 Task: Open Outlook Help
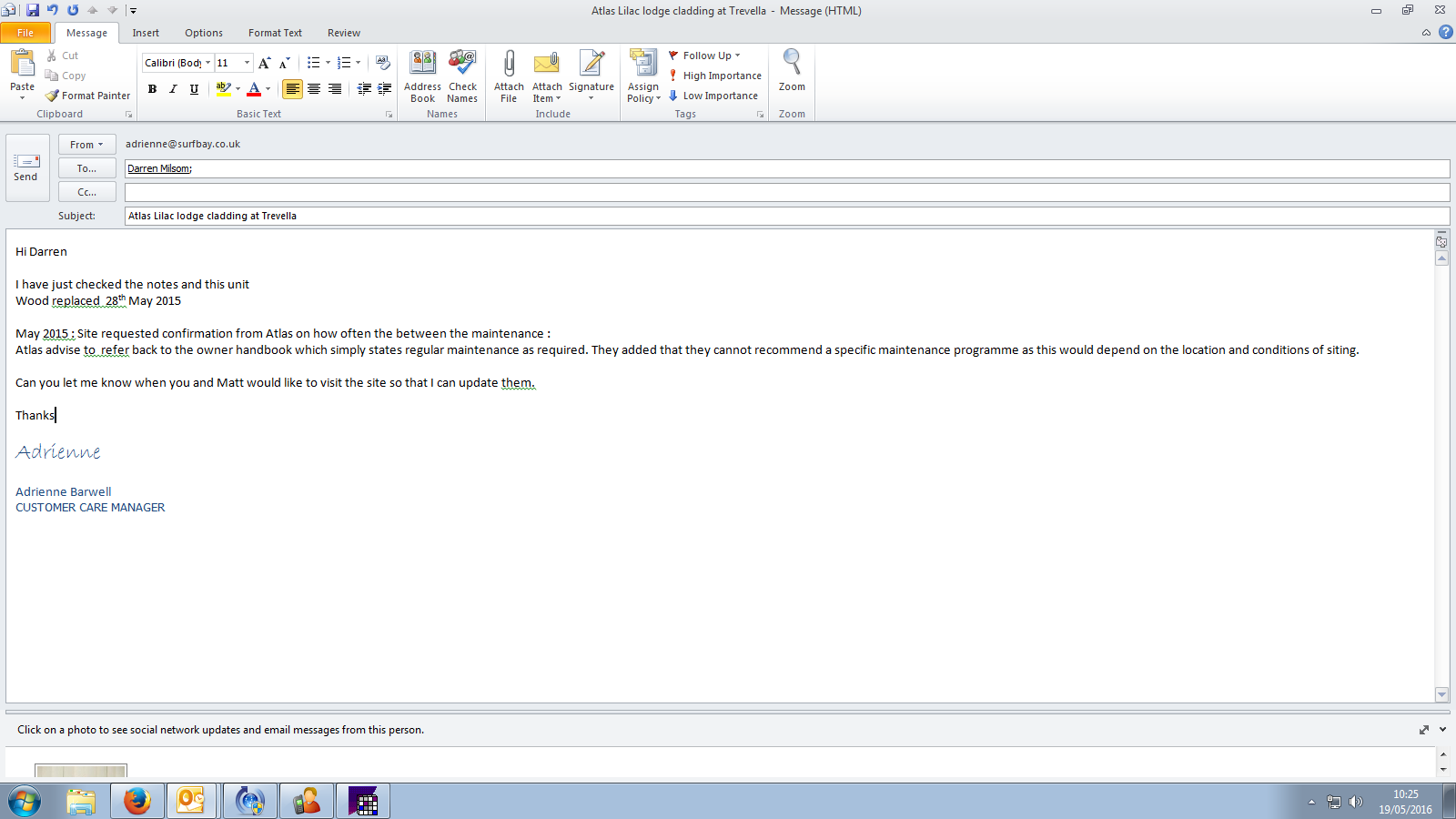click(x=1445, y=32)
